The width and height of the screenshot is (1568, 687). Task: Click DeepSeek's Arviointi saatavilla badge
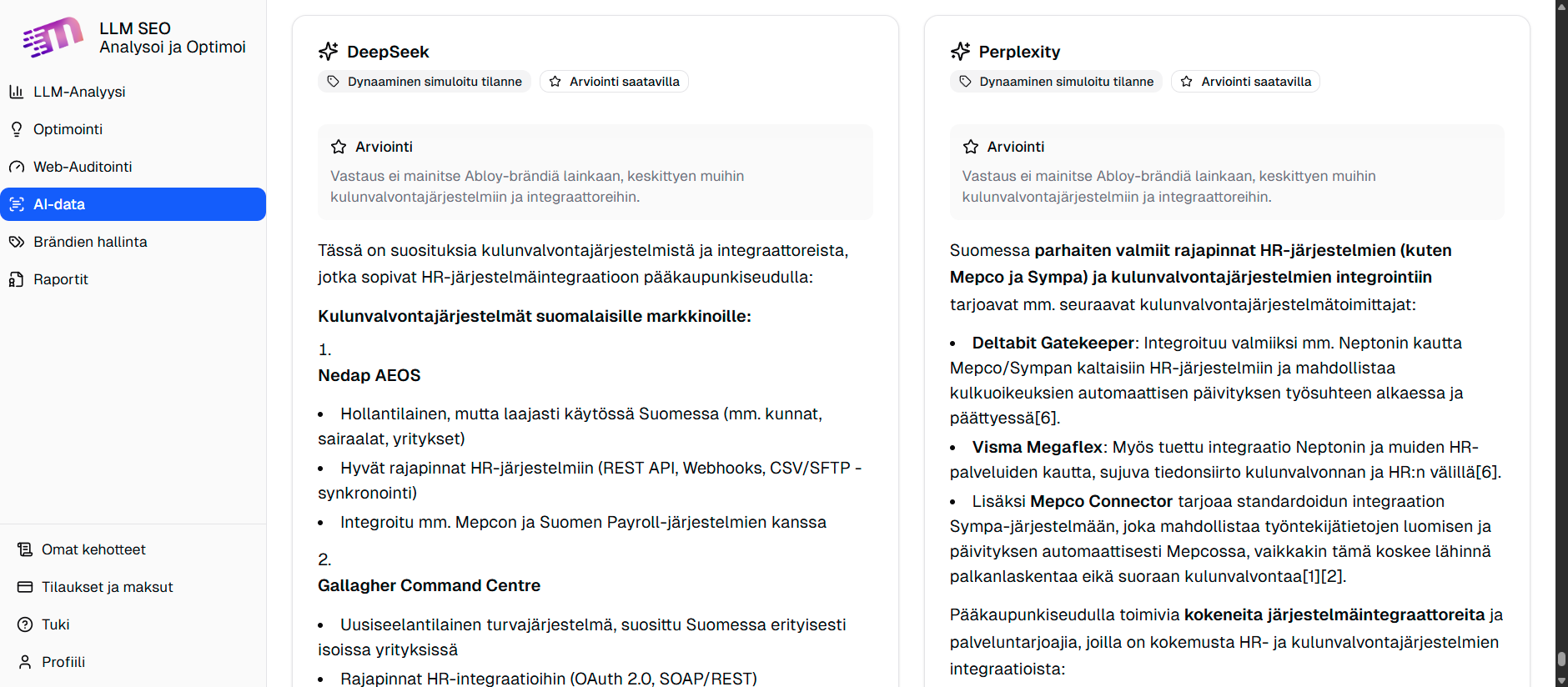point(615,82)
